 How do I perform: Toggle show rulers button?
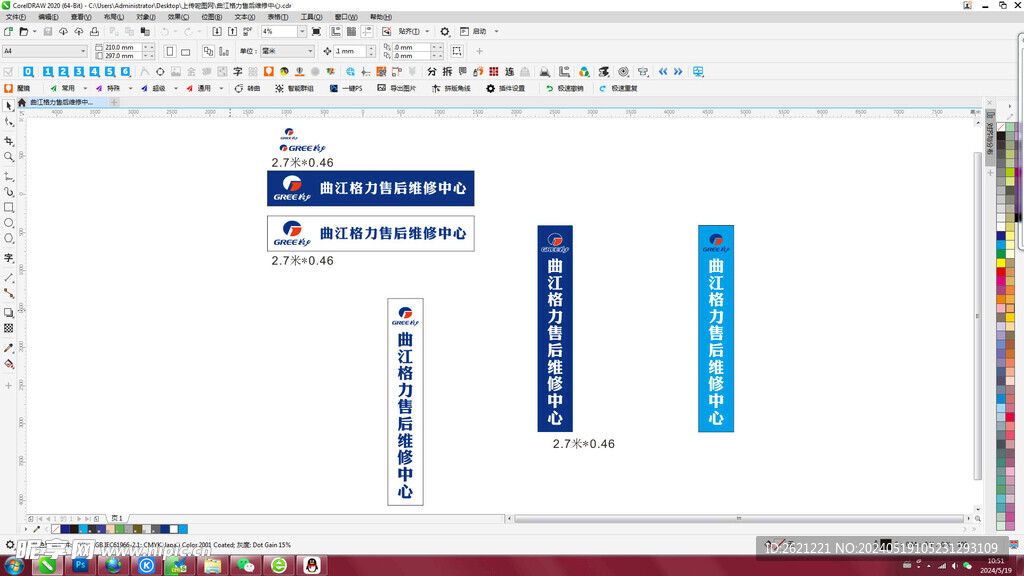[x=336, y=31]
